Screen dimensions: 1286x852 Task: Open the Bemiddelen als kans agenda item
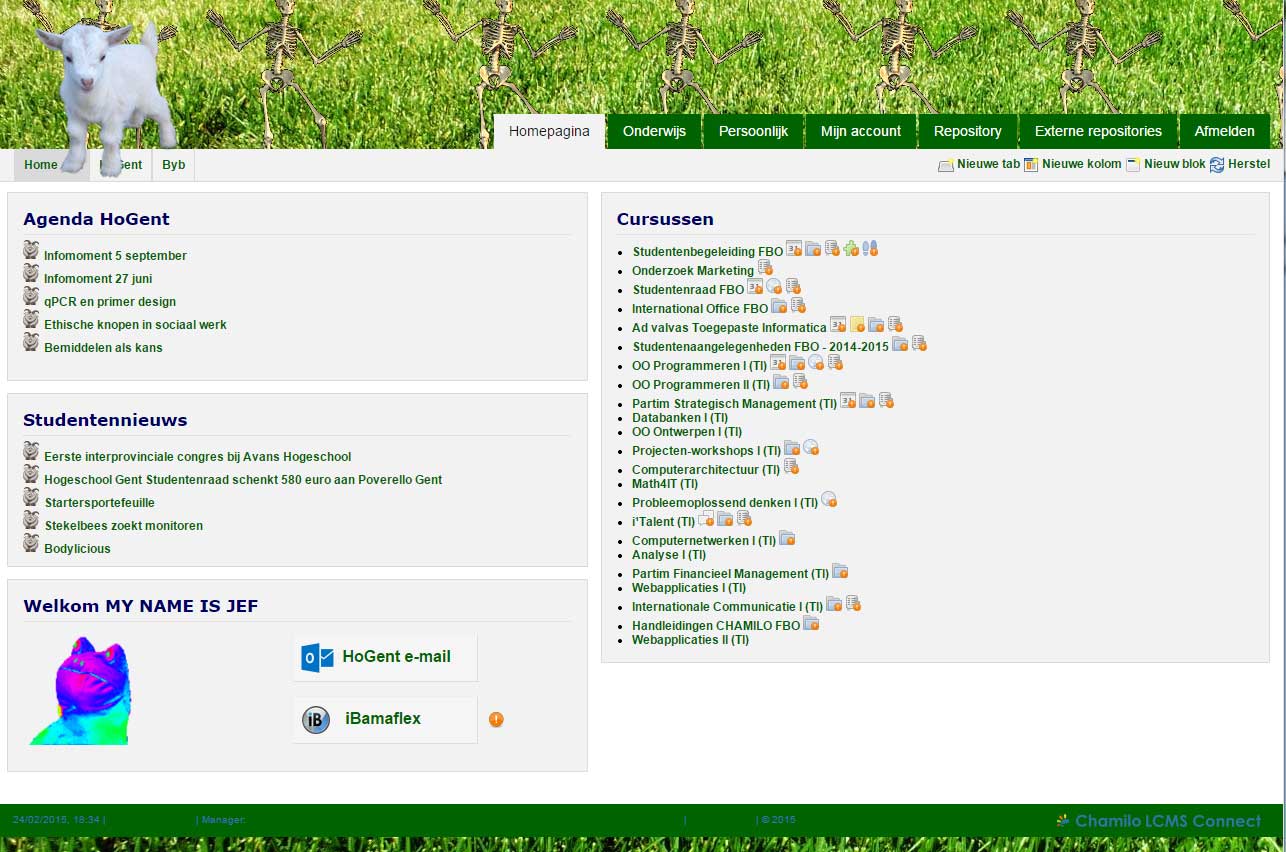click(x=103, y=348)
